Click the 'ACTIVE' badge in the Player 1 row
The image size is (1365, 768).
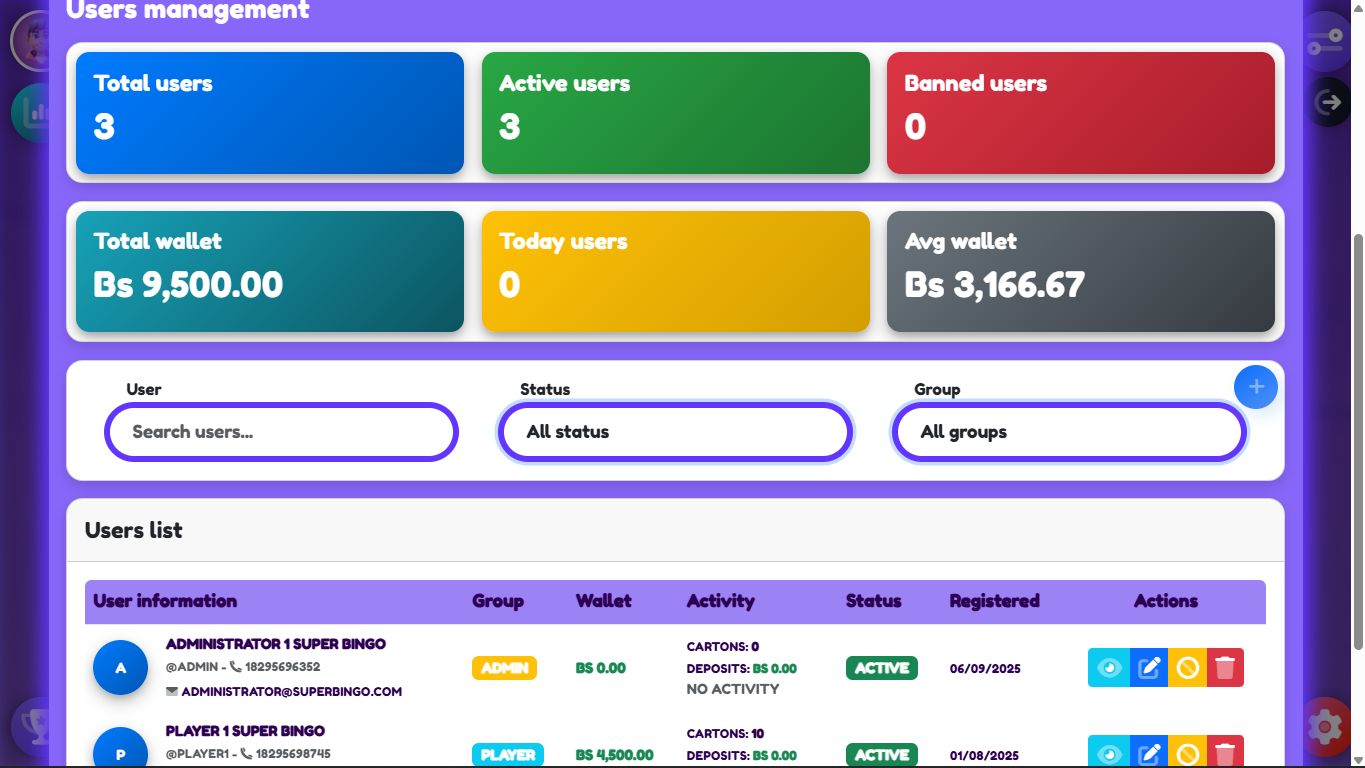[882, 755]
